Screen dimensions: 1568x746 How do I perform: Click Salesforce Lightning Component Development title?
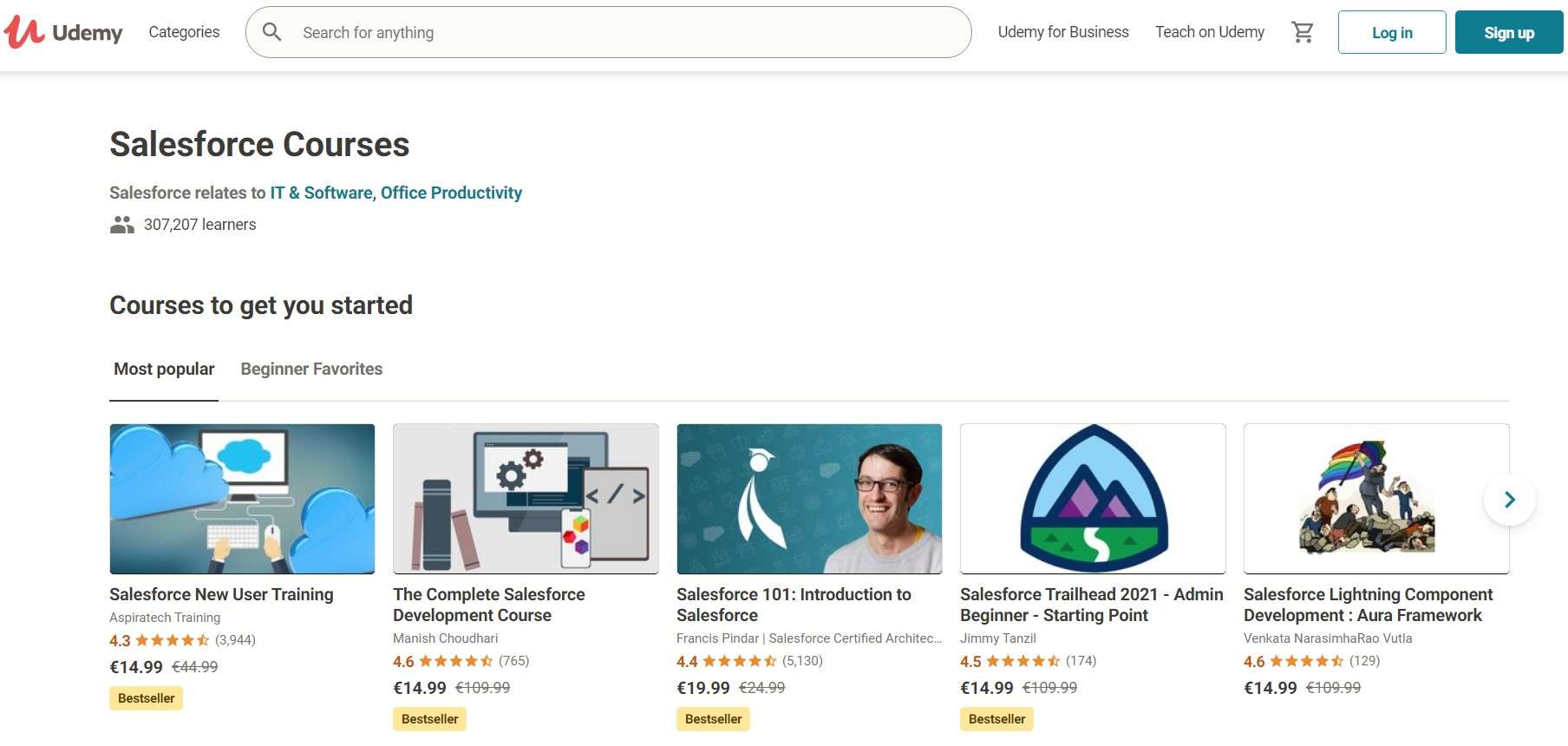point(1369,605)
